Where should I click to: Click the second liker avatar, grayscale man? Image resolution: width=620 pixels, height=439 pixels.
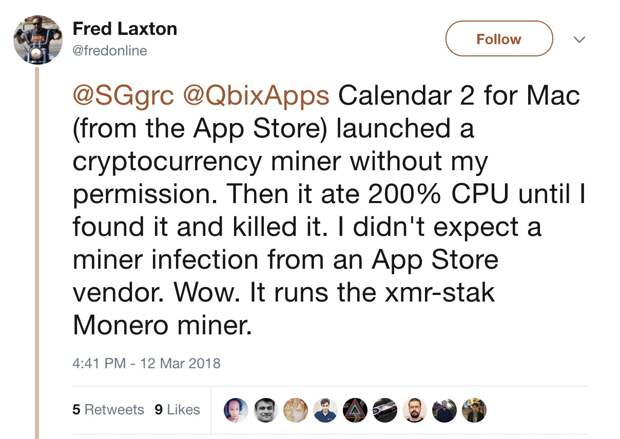tap(265, 410)
